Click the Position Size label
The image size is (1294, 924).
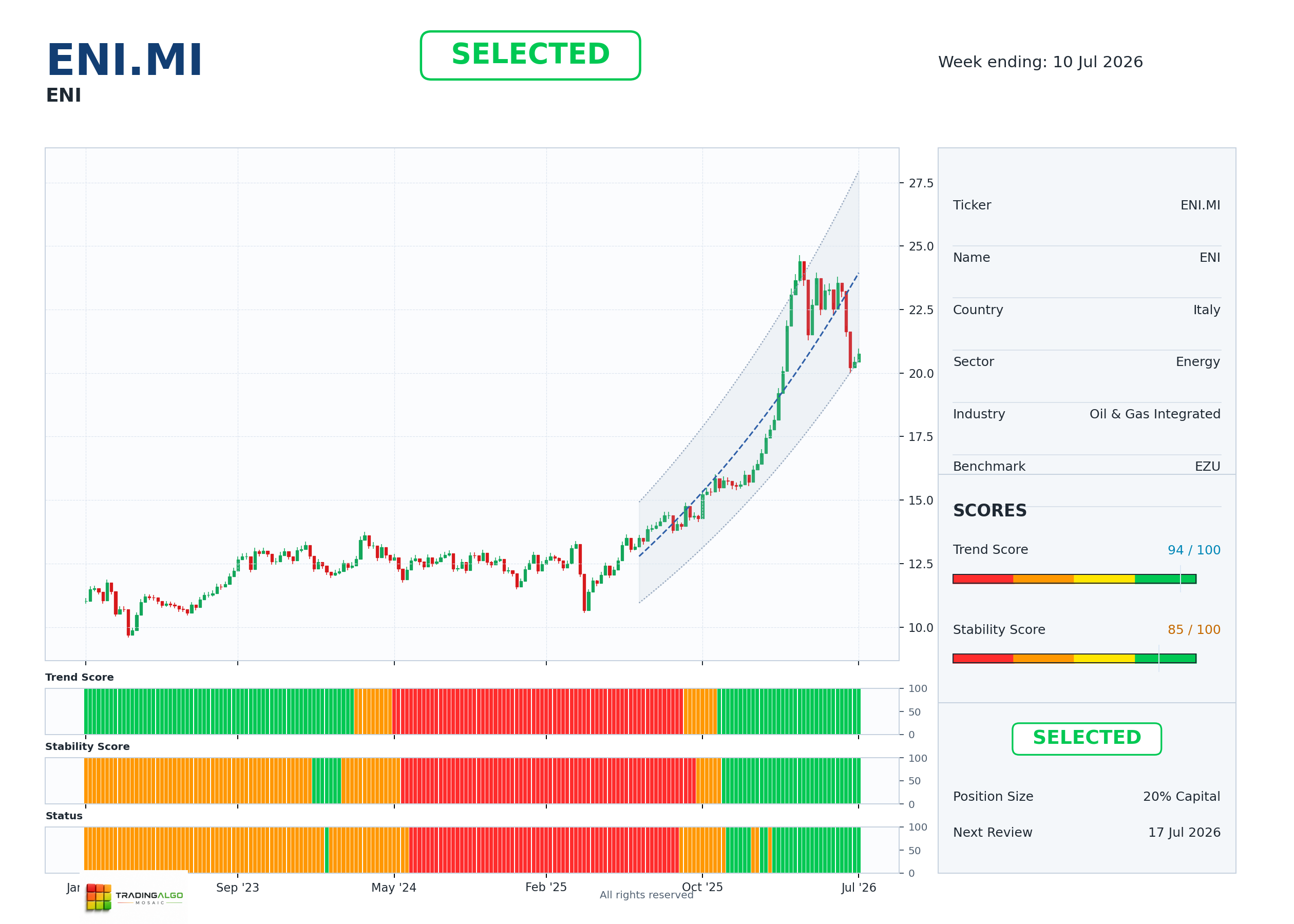(993, 797)
